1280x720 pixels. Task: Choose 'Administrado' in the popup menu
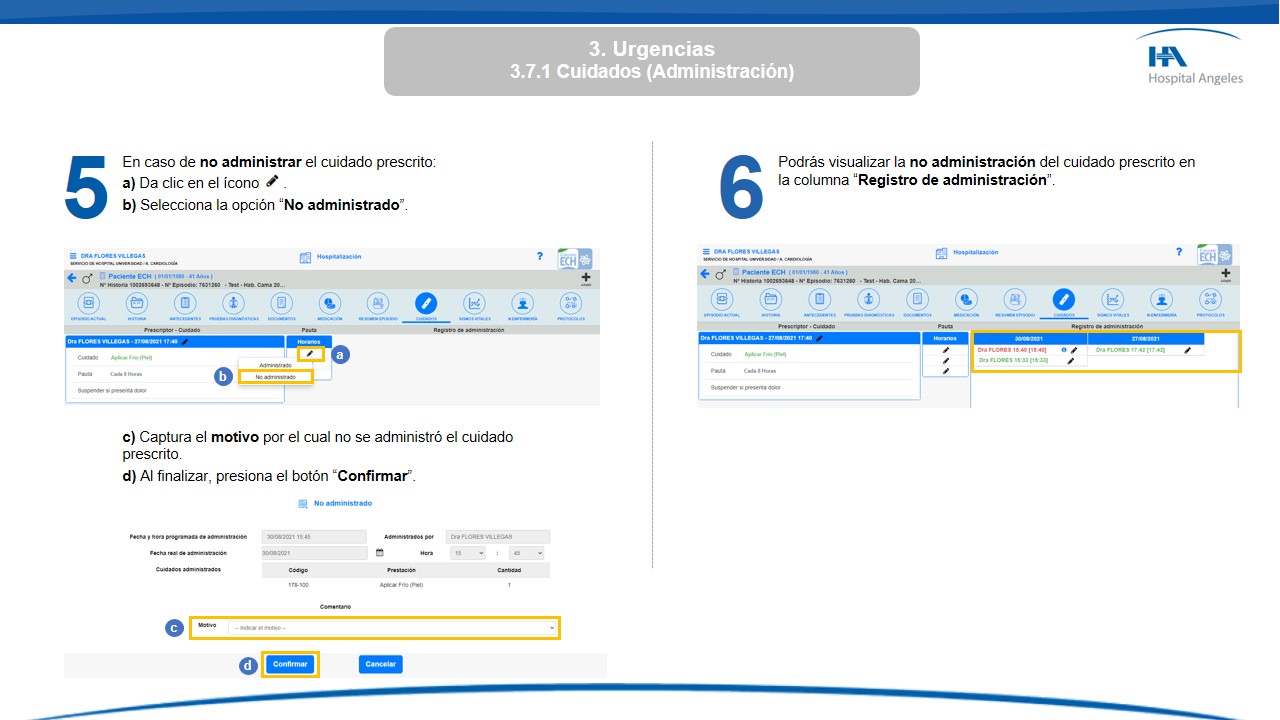[276, 365]
